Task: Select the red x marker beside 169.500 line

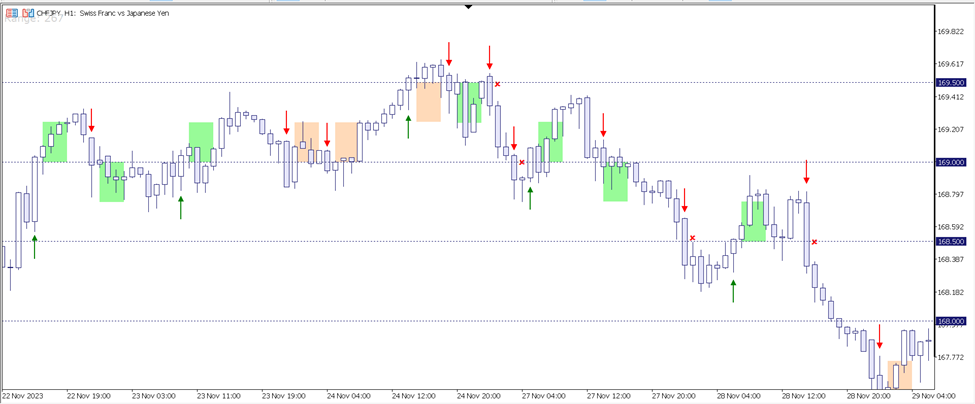Action: coord(497,83)
